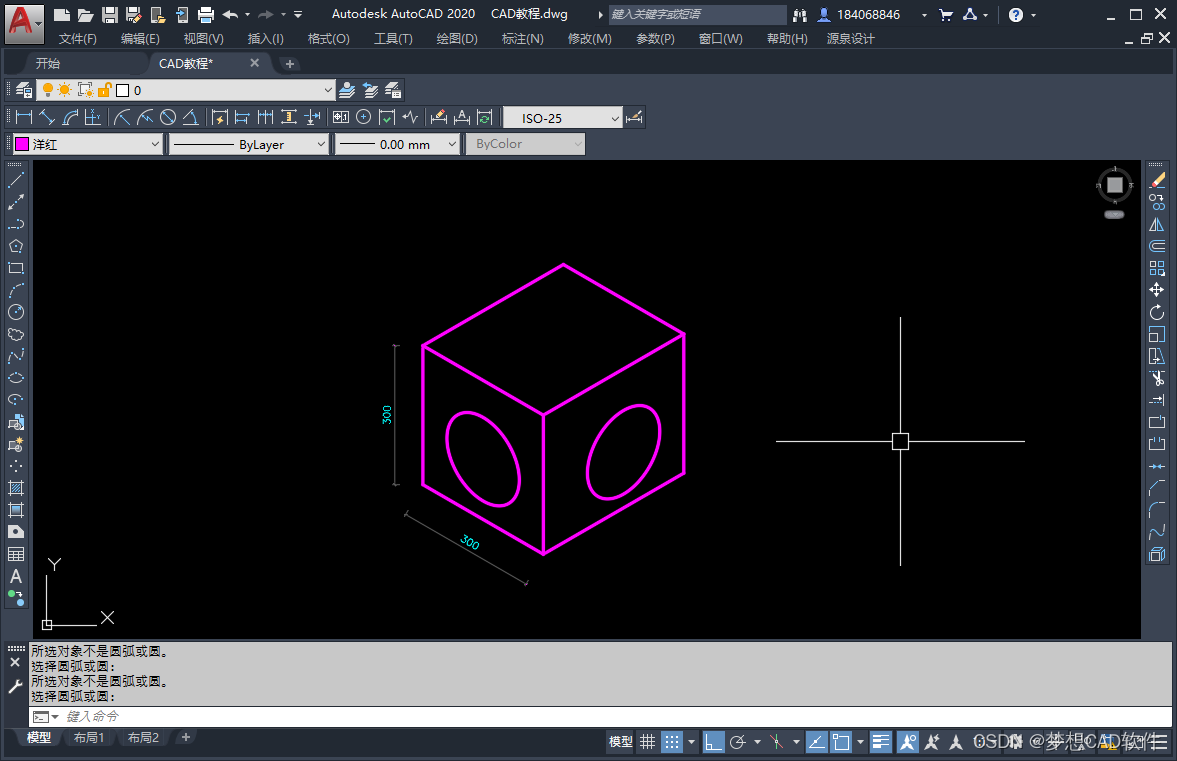Viewport: 1177px width, 761px height.
Task: Open the Hatch tool
Action: [x=16, y=489]
